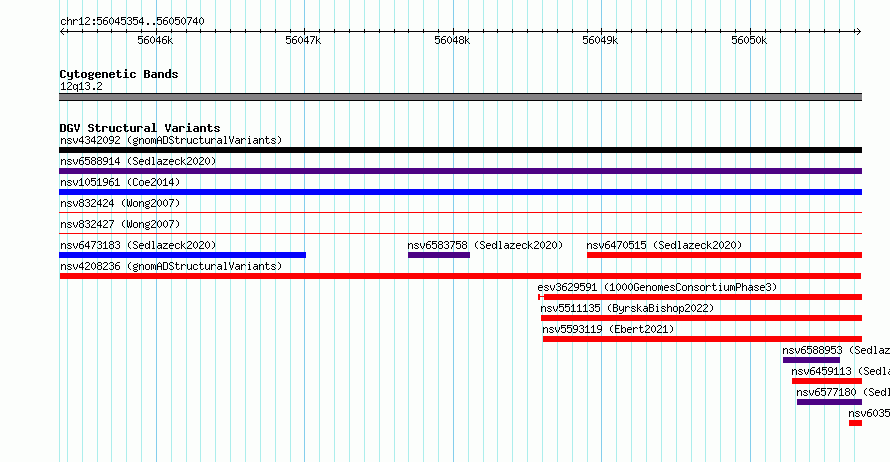The width and height of the screenshot is (890, 462).
Task: Open variant nsv832424 (Wong2007) label
Action: click(120, 203)
